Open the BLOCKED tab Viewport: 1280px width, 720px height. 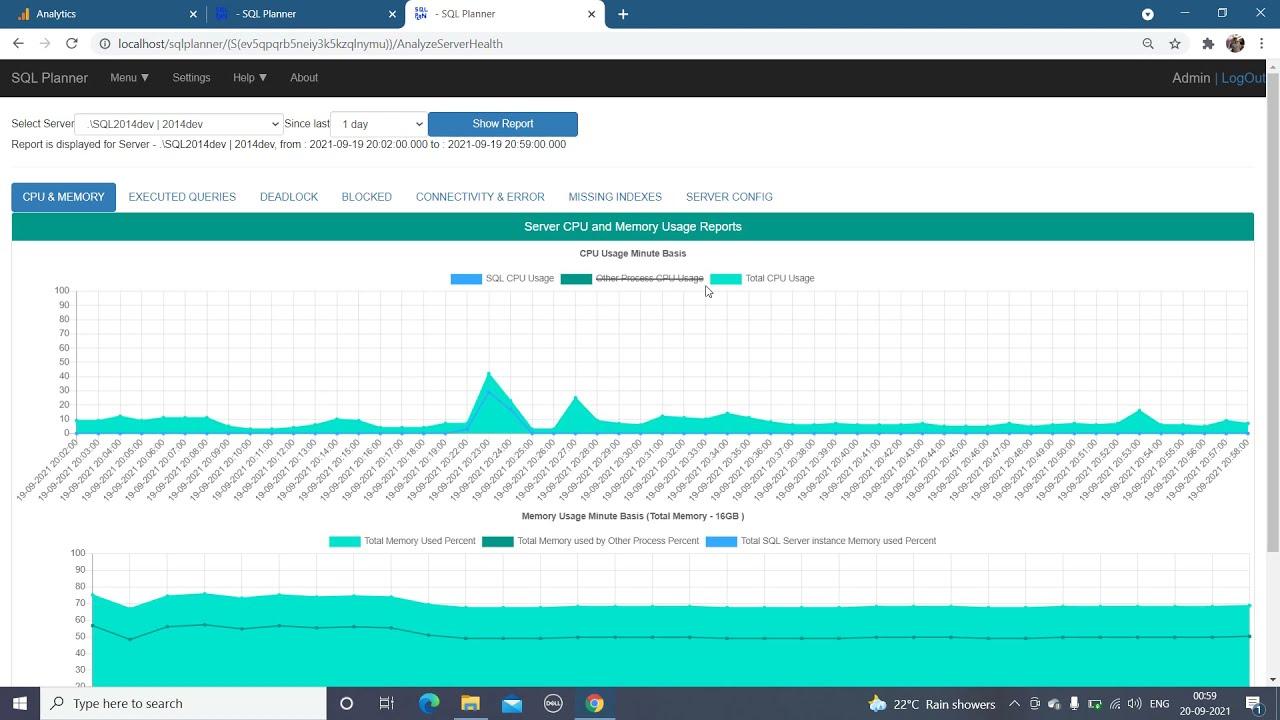tap(367, 197)
